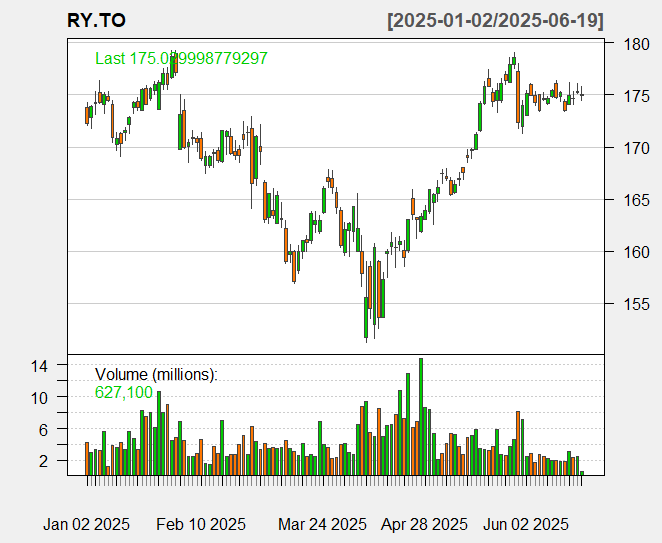This screenshot has height=543, width=662.
Task: Click the last tiny green volume bar
Action: pos(582,473)
